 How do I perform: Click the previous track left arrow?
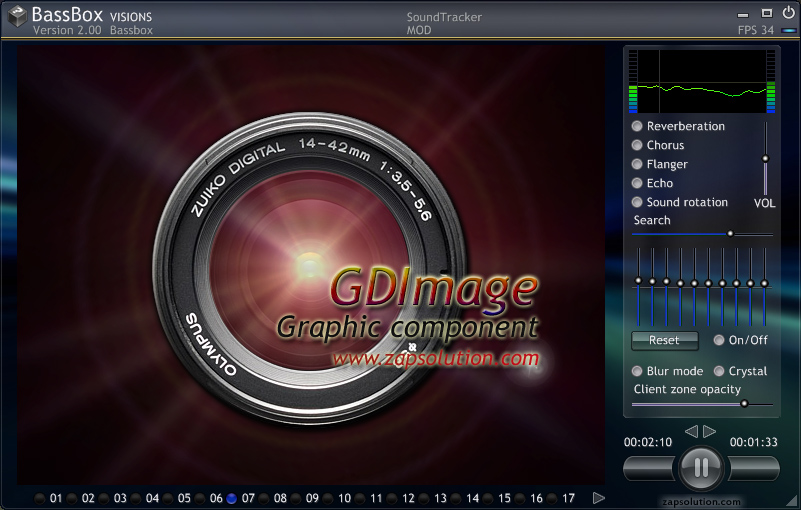pos(691,431)
